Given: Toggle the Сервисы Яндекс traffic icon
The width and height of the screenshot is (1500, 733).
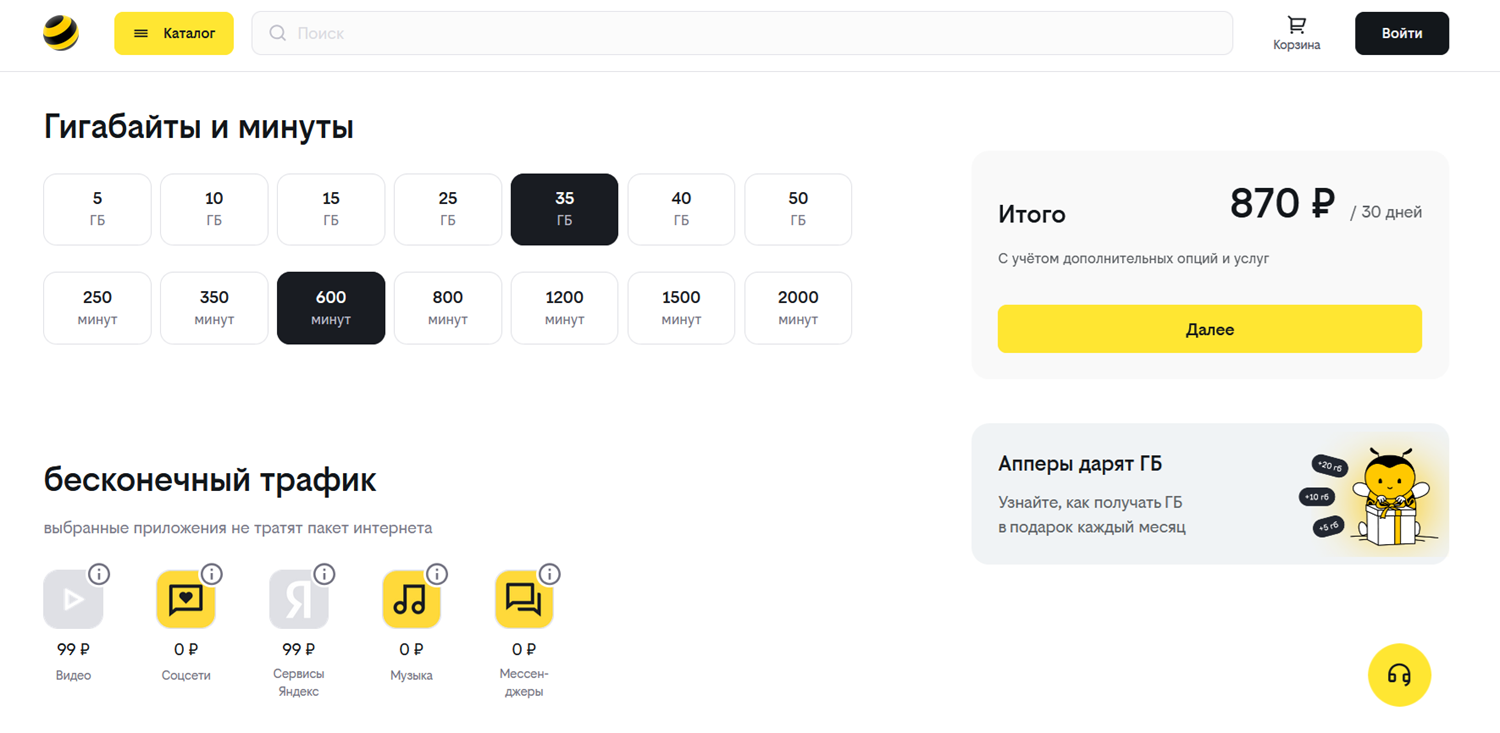Looking at the screenshot, I should (x=299, y=599).
